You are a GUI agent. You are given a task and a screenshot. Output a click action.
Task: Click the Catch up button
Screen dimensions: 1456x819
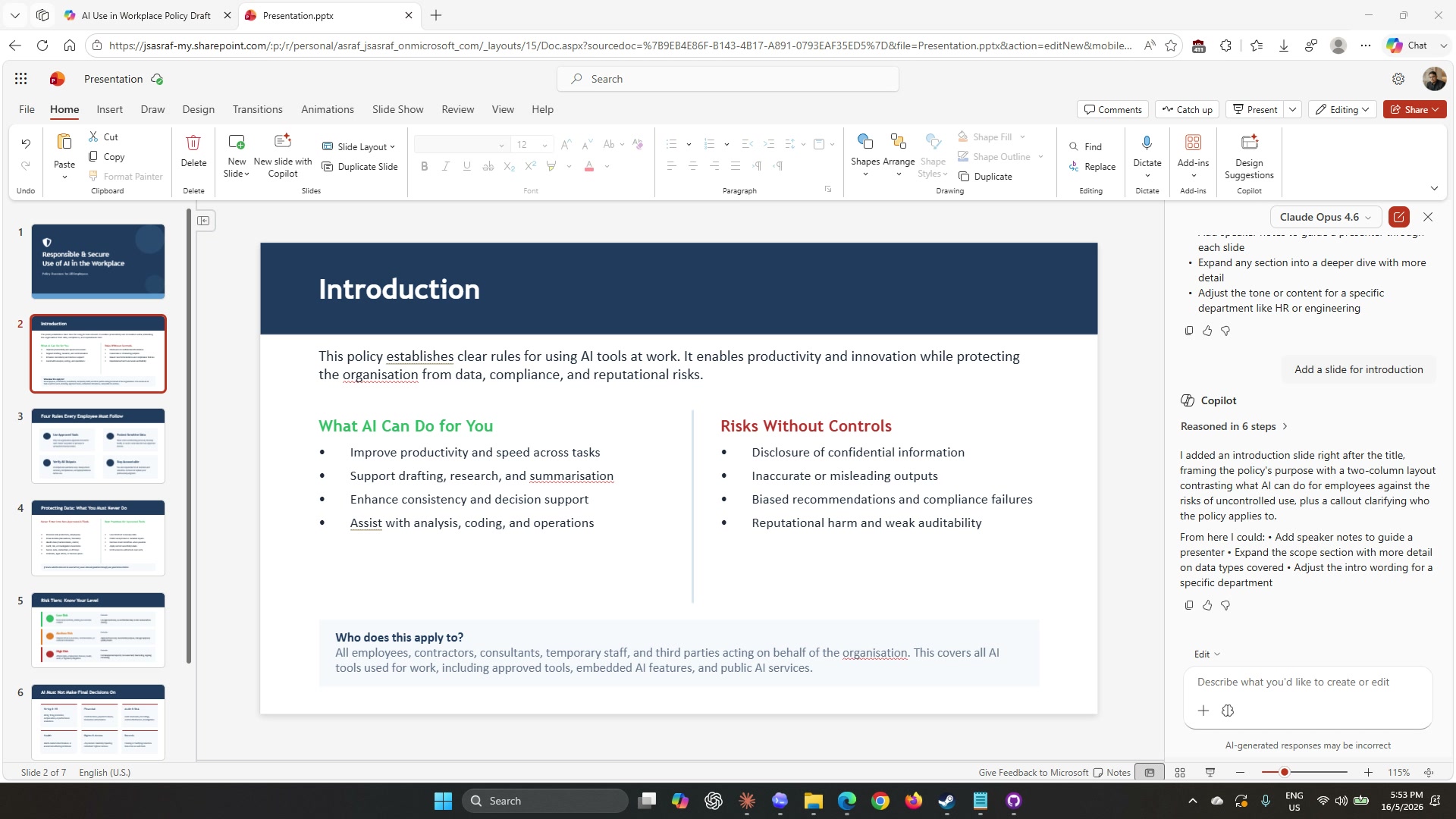[x=1187, y=109]
